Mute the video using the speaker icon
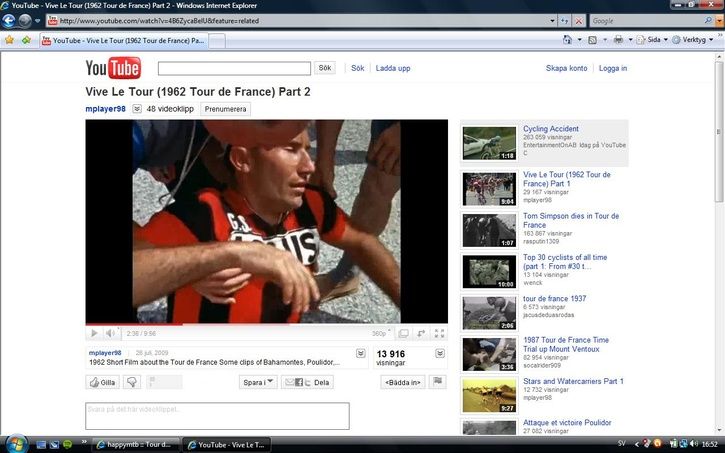 tap(111, 333)
